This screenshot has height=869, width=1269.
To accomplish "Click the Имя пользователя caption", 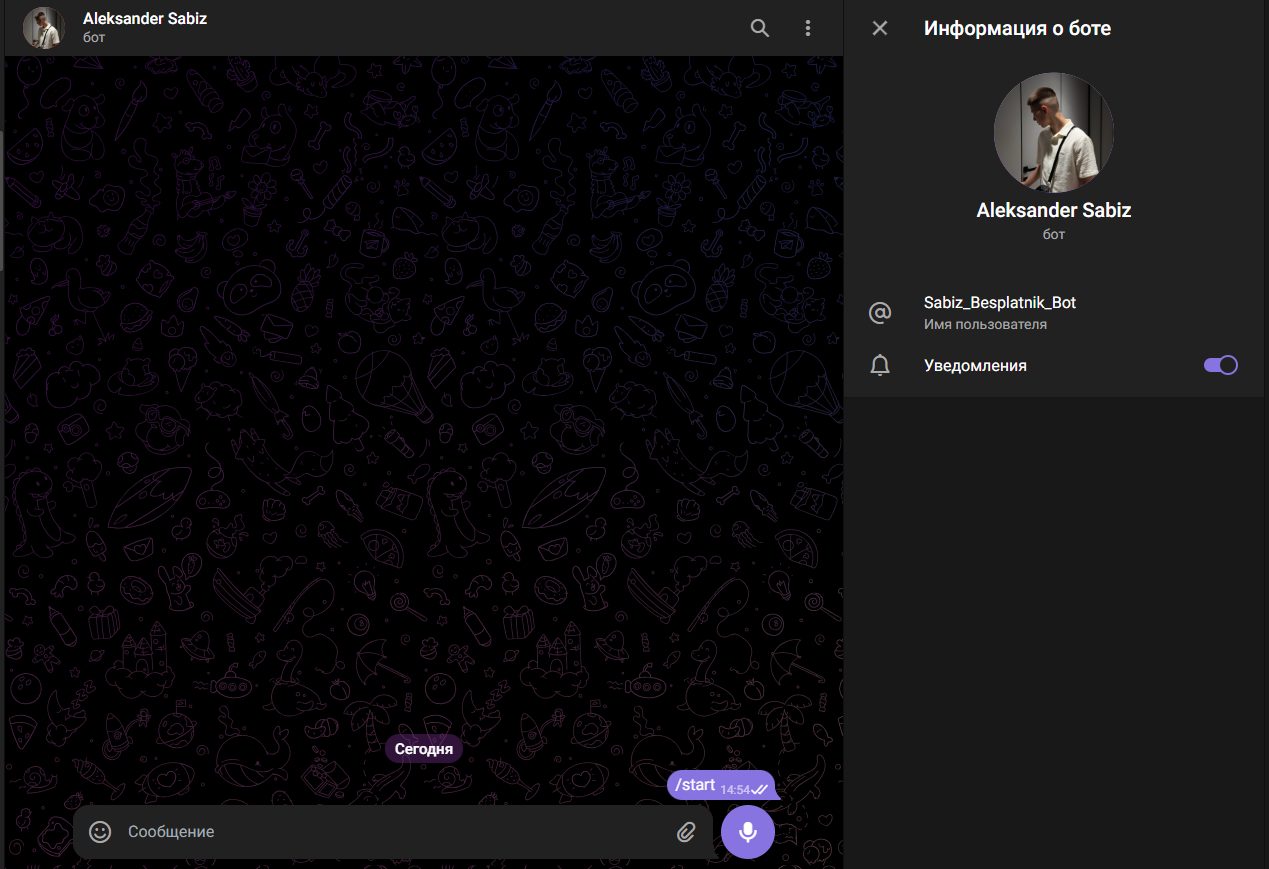I will (x=985, y=325).
